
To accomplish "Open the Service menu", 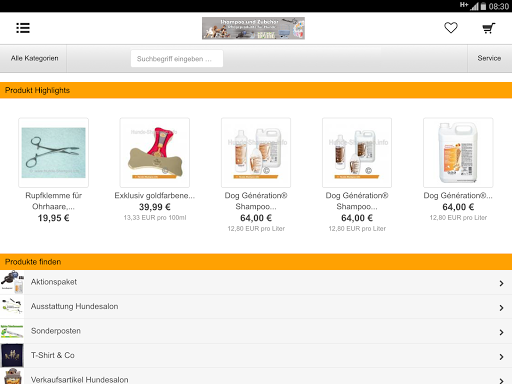I will [x=489, y=58].
